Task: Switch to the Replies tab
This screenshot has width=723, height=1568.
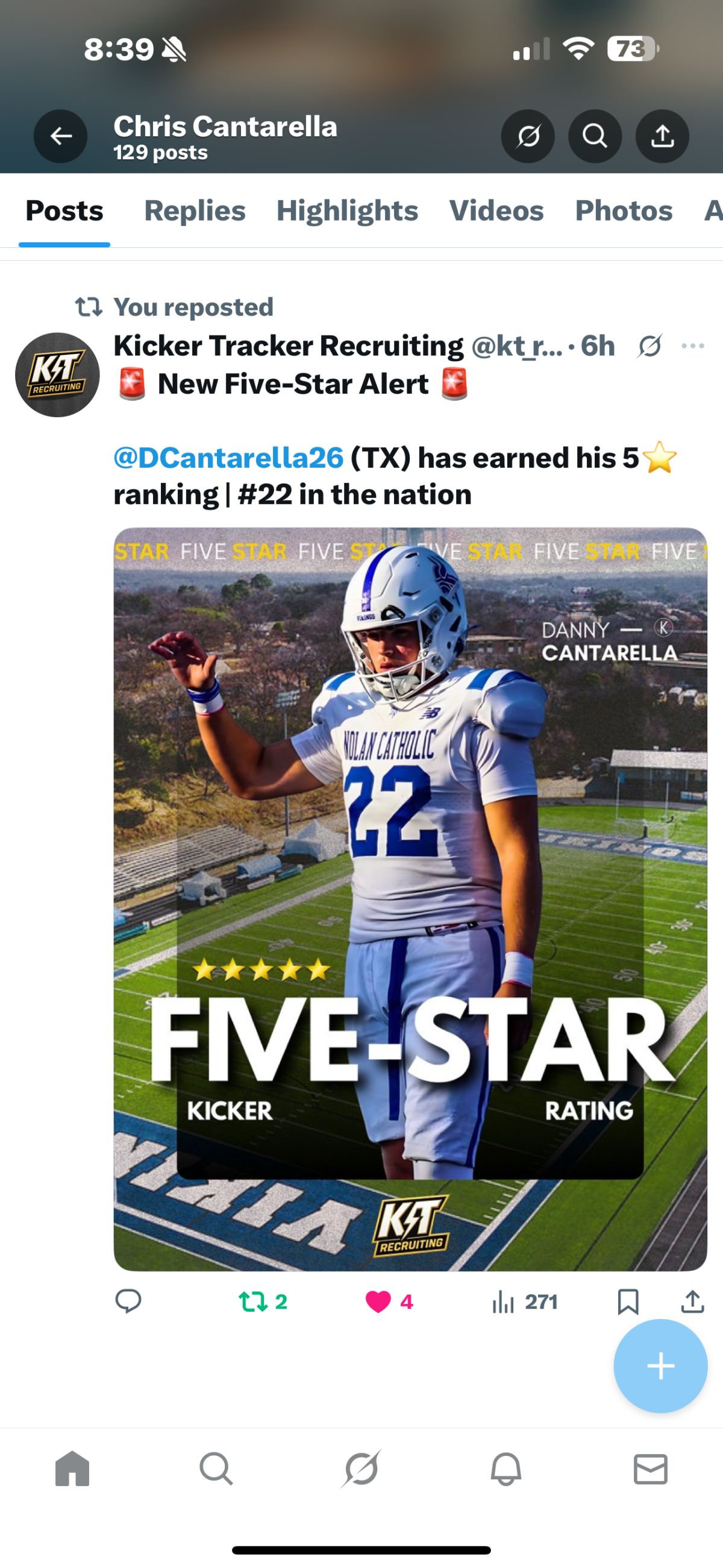Action: coord(195,210)
